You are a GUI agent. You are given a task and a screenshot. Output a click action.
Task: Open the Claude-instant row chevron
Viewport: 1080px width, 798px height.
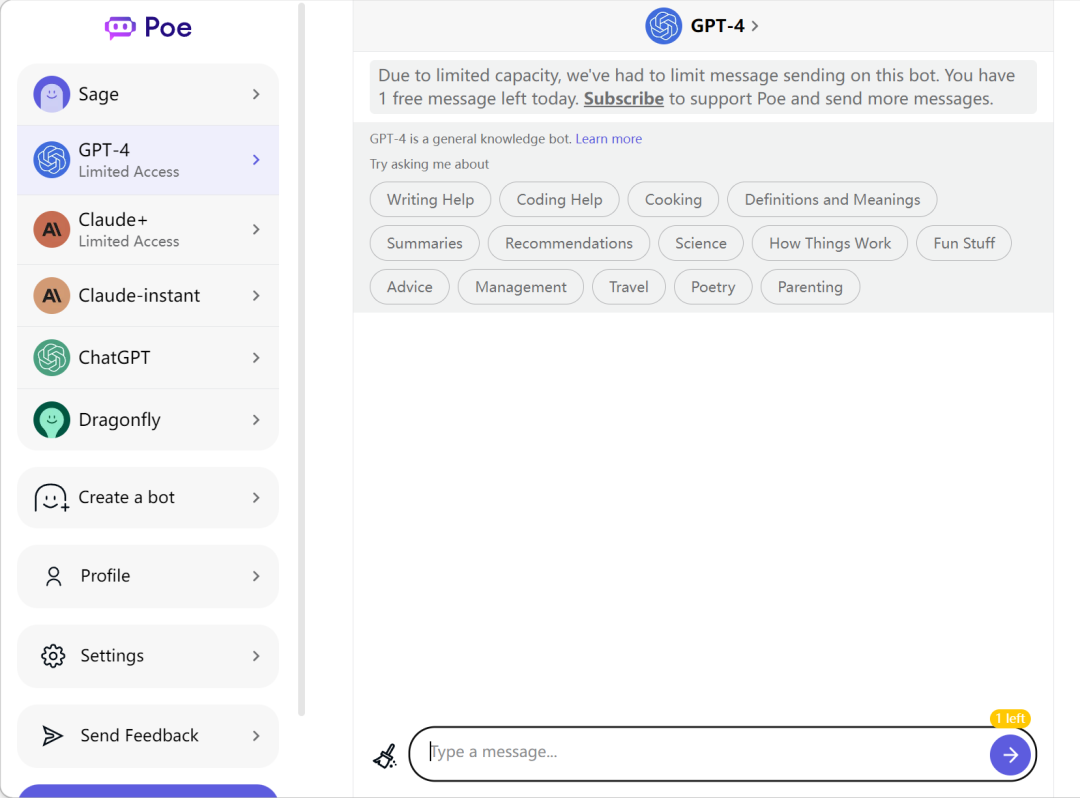tap(256, 296)
